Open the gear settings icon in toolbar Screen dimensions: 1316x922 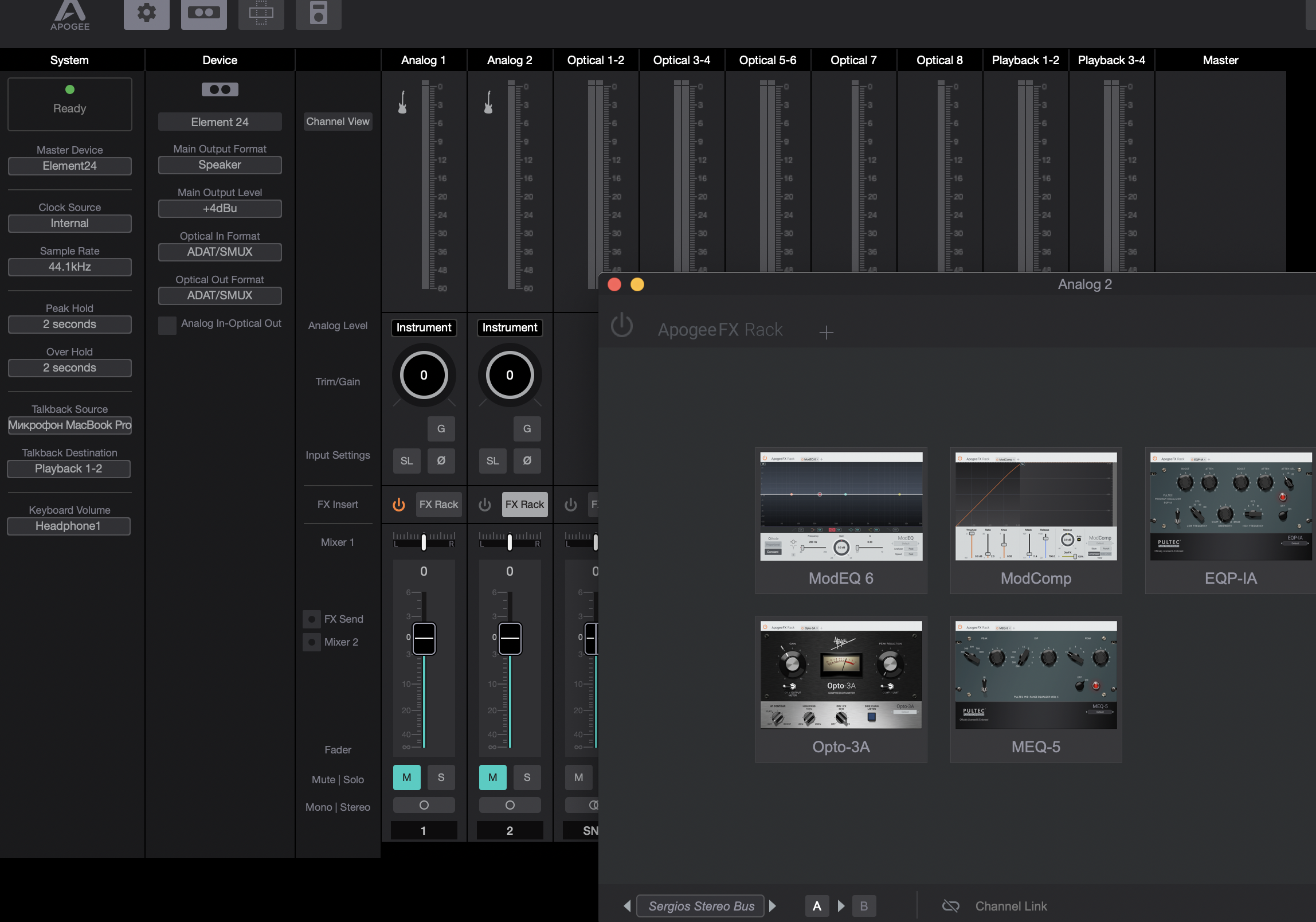click(147, 13)
